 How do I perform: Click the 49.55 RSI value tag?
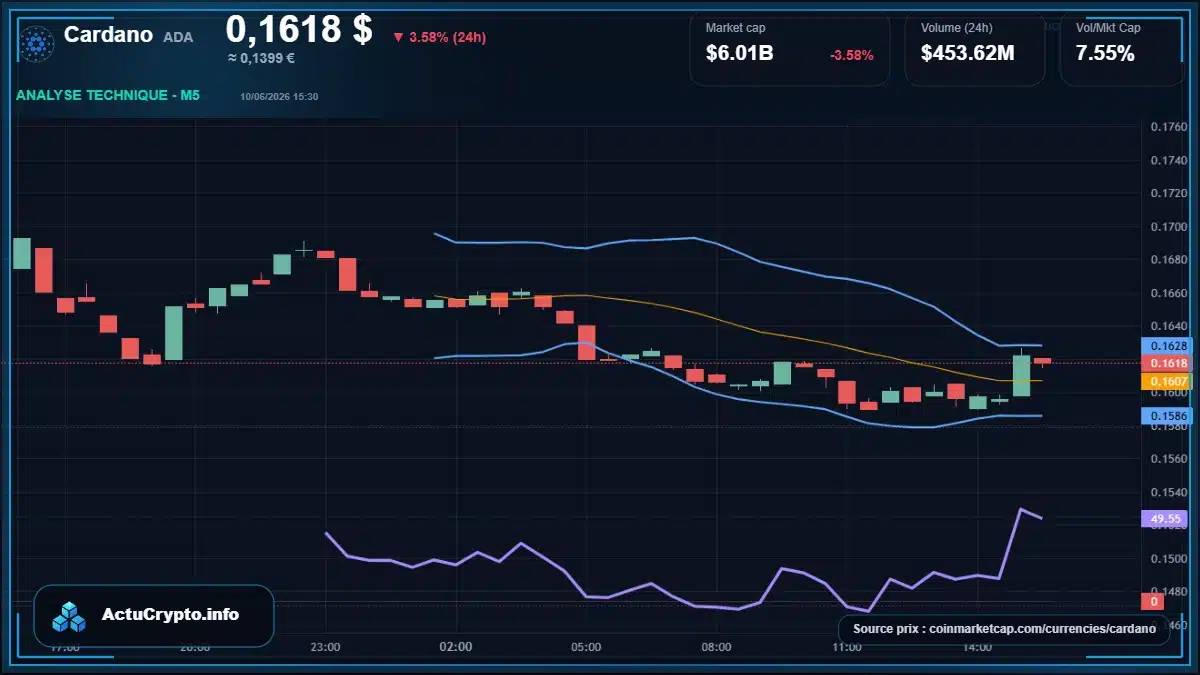pos(1162,519)
